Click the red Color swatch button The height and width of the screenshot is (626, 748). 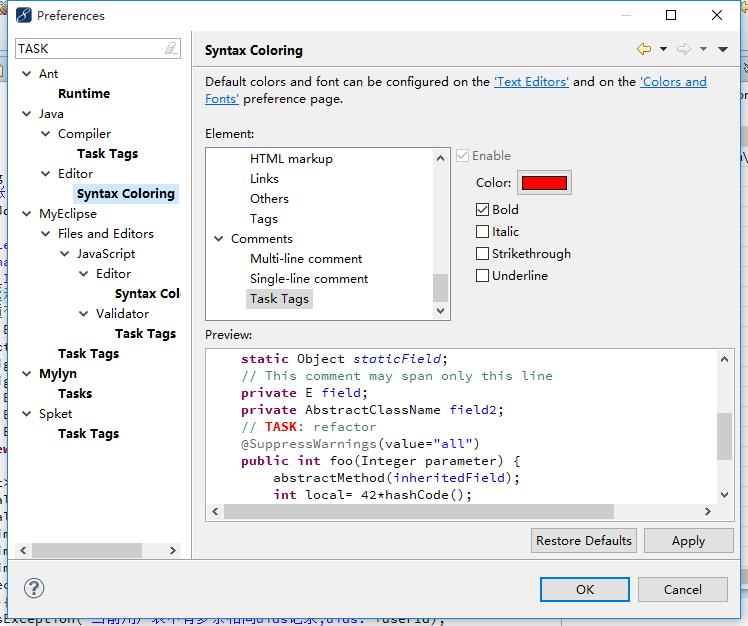pyautogui.click(x=544, y=183)
